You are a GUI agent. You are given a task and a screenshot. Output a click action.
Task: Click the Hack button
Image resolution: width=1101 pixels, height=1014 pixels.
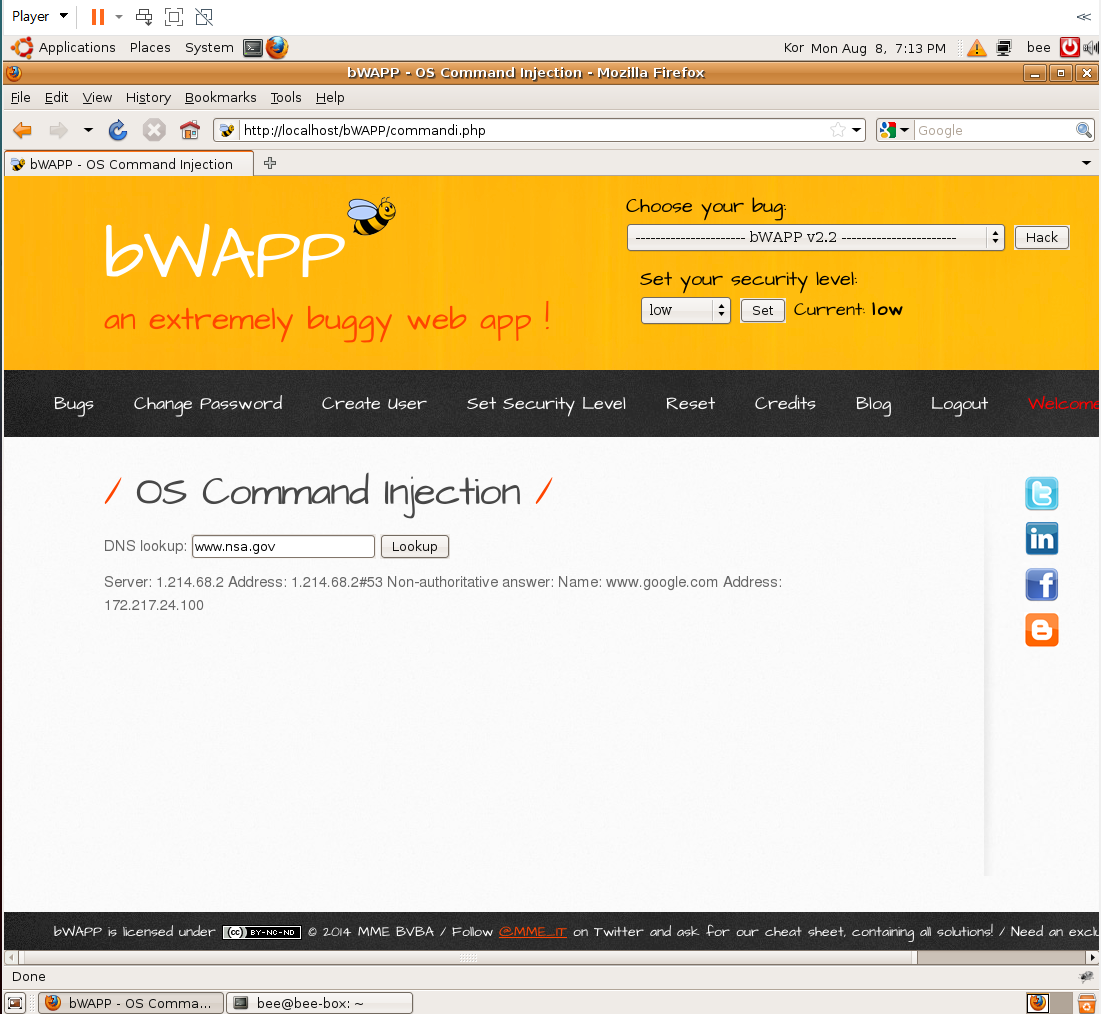[1041, 237]
